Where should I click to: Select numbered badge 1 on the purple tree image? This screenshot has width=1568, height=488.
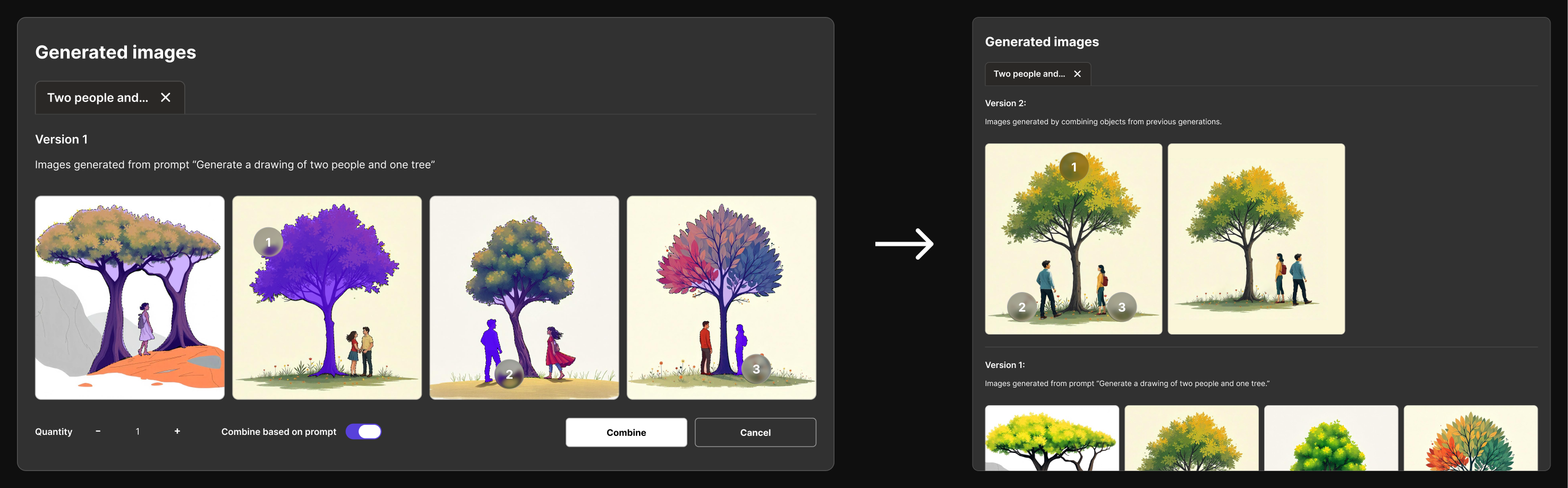coord(268,242)
